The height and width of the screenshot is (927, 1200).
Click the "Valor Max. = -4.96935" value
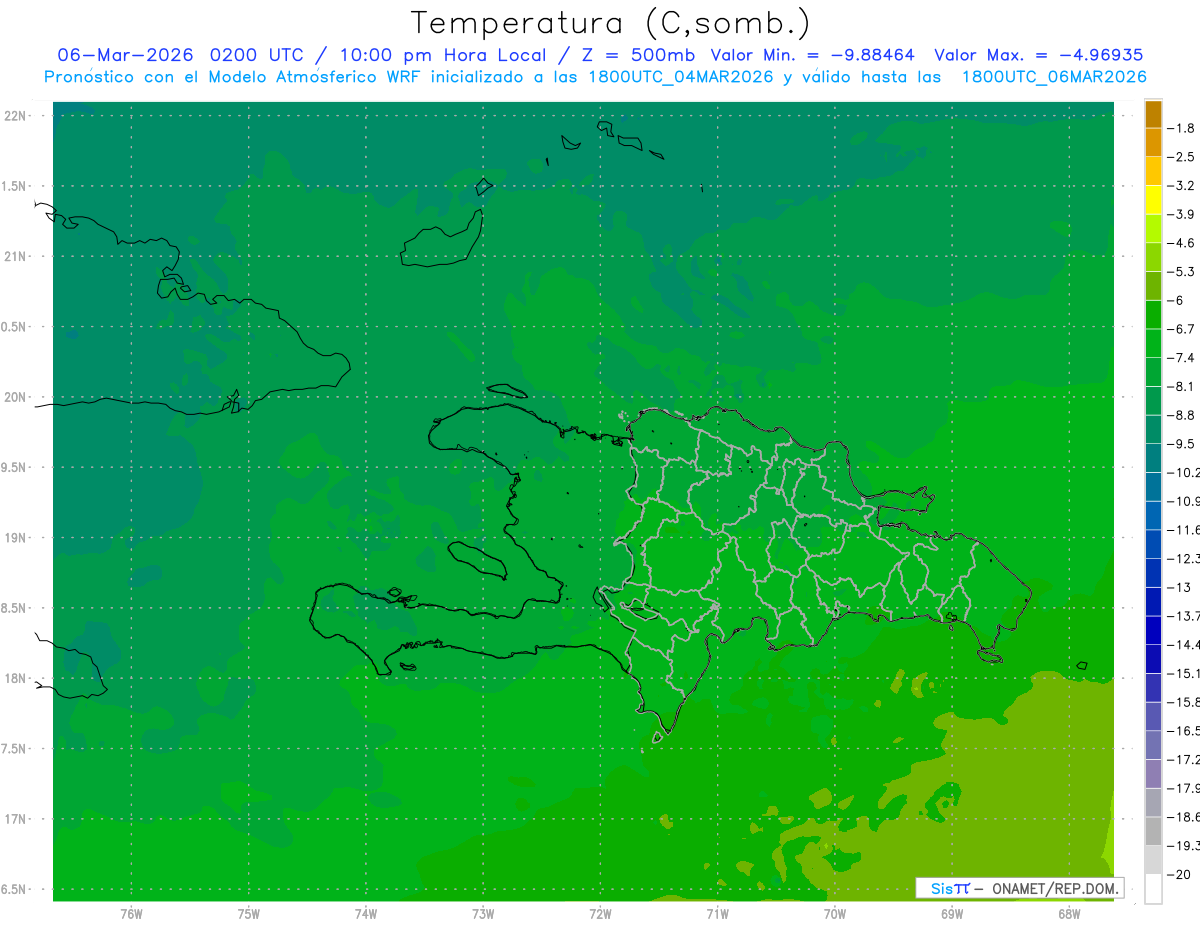click(x=1038, y=55)
